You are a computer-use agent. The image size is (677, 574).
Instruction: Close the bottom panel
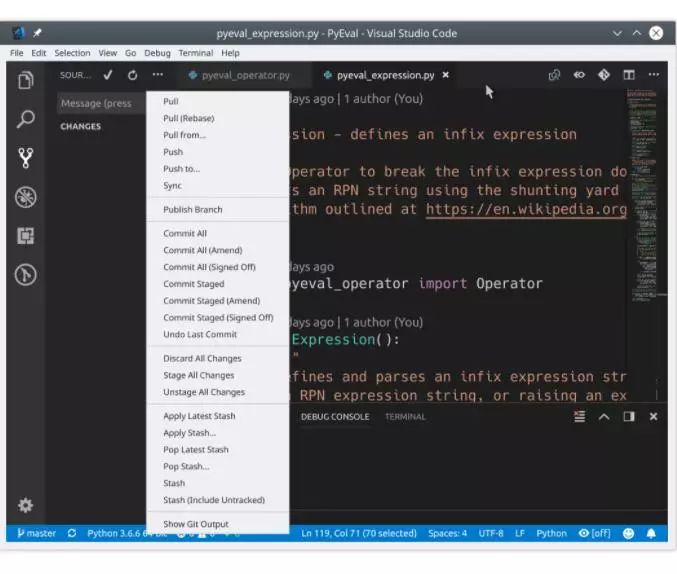(653, 416)
